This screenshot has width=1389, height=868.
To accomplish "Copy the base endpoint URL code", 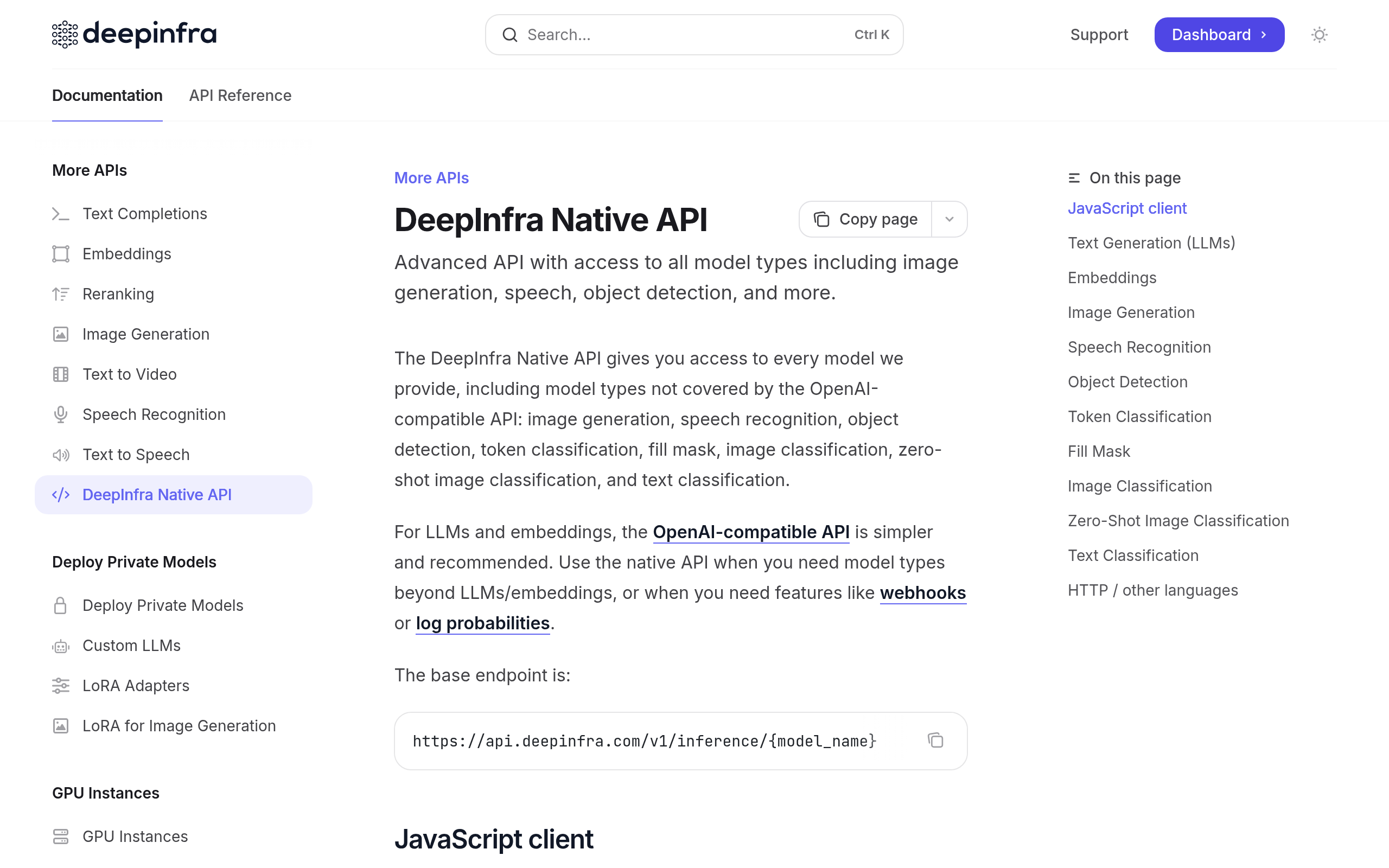I will [935, 741].
